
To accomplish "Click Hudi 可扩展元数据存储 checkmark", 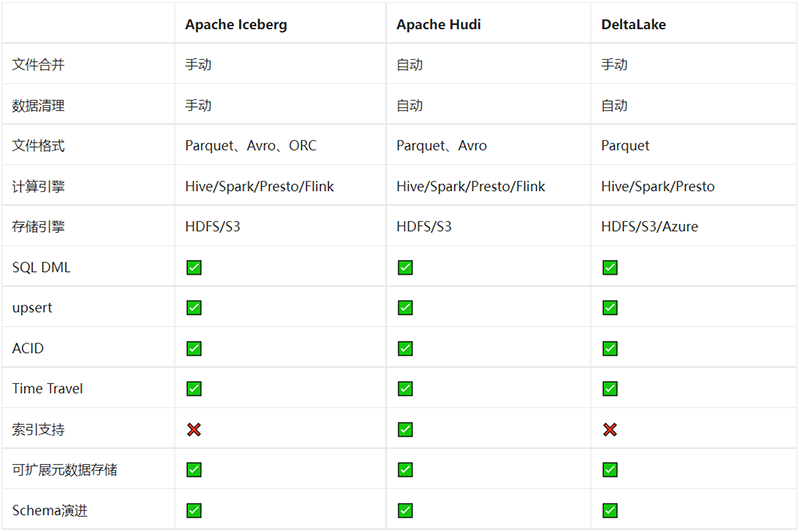I will pyautogui.click(x=406, y=470).
